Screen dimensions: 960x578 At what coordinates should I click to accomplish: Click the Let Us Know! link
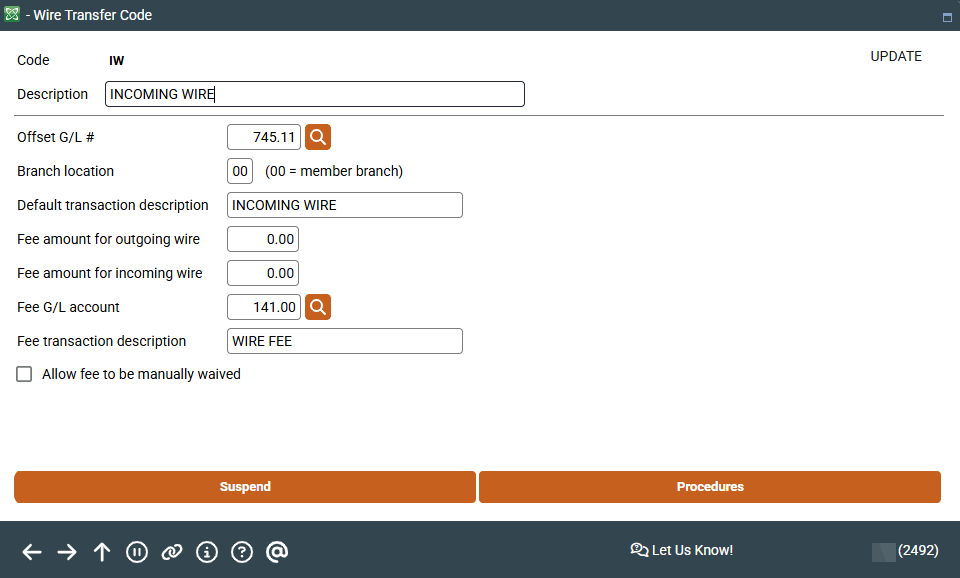coord(682,550)
